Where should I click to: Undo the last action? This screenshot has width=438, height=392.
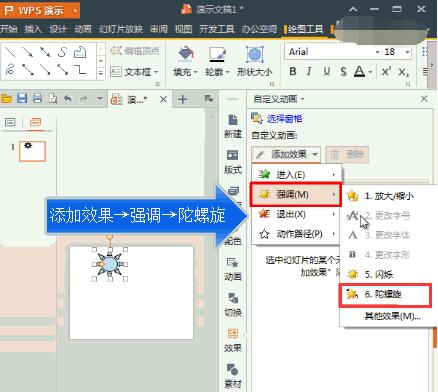coord(68,98)
